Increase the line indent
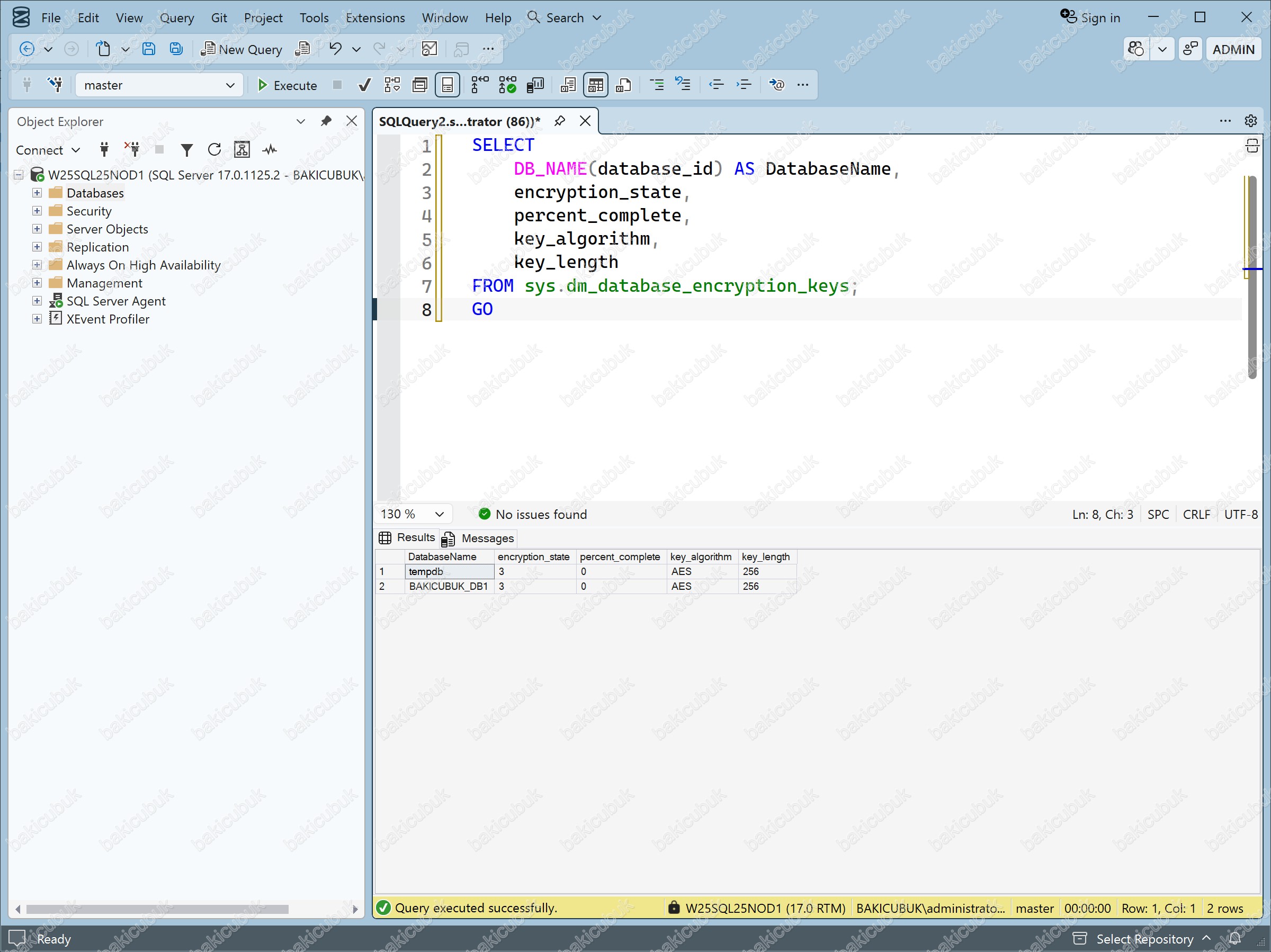Image resolution: width=1271 pixels, height=952 pixels. point(744,85)
